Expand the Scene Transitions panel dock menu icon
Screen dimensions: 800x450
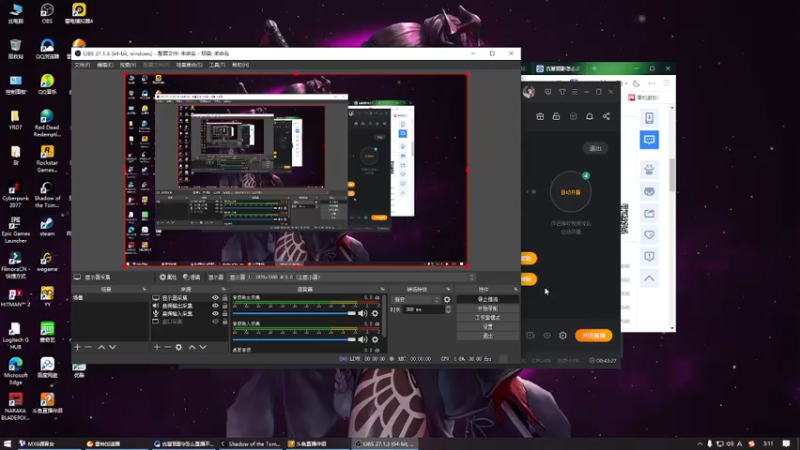(x=448, y=290)
